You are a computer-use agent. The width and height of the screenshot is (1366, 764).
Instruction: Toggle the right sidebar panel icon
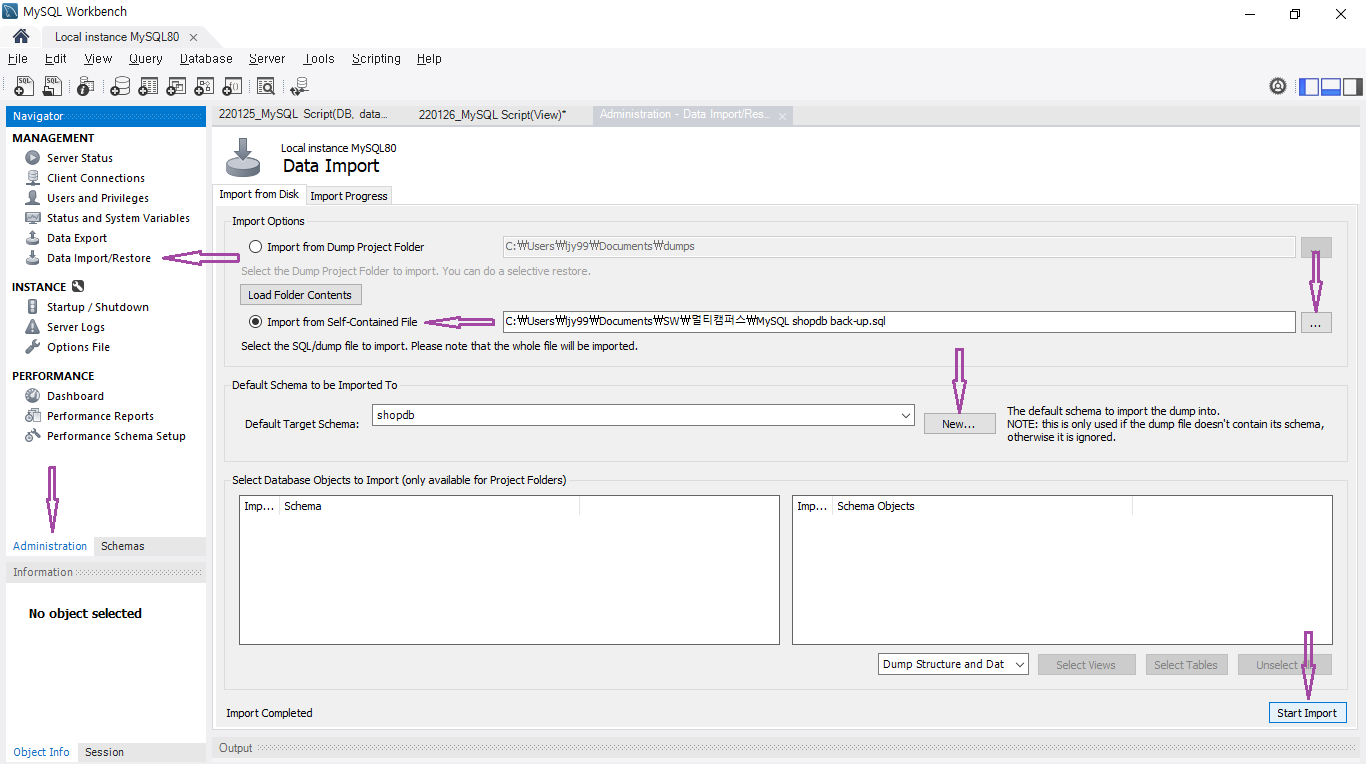tap(1353, 87)
